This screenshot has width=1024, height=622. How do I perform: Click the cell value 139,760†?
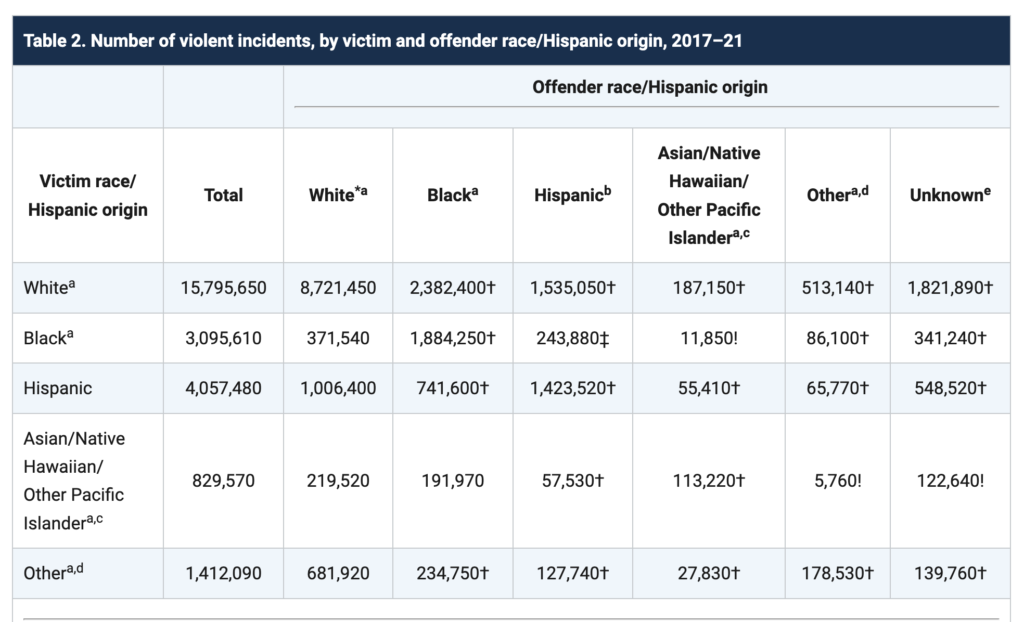pos(950,574)
